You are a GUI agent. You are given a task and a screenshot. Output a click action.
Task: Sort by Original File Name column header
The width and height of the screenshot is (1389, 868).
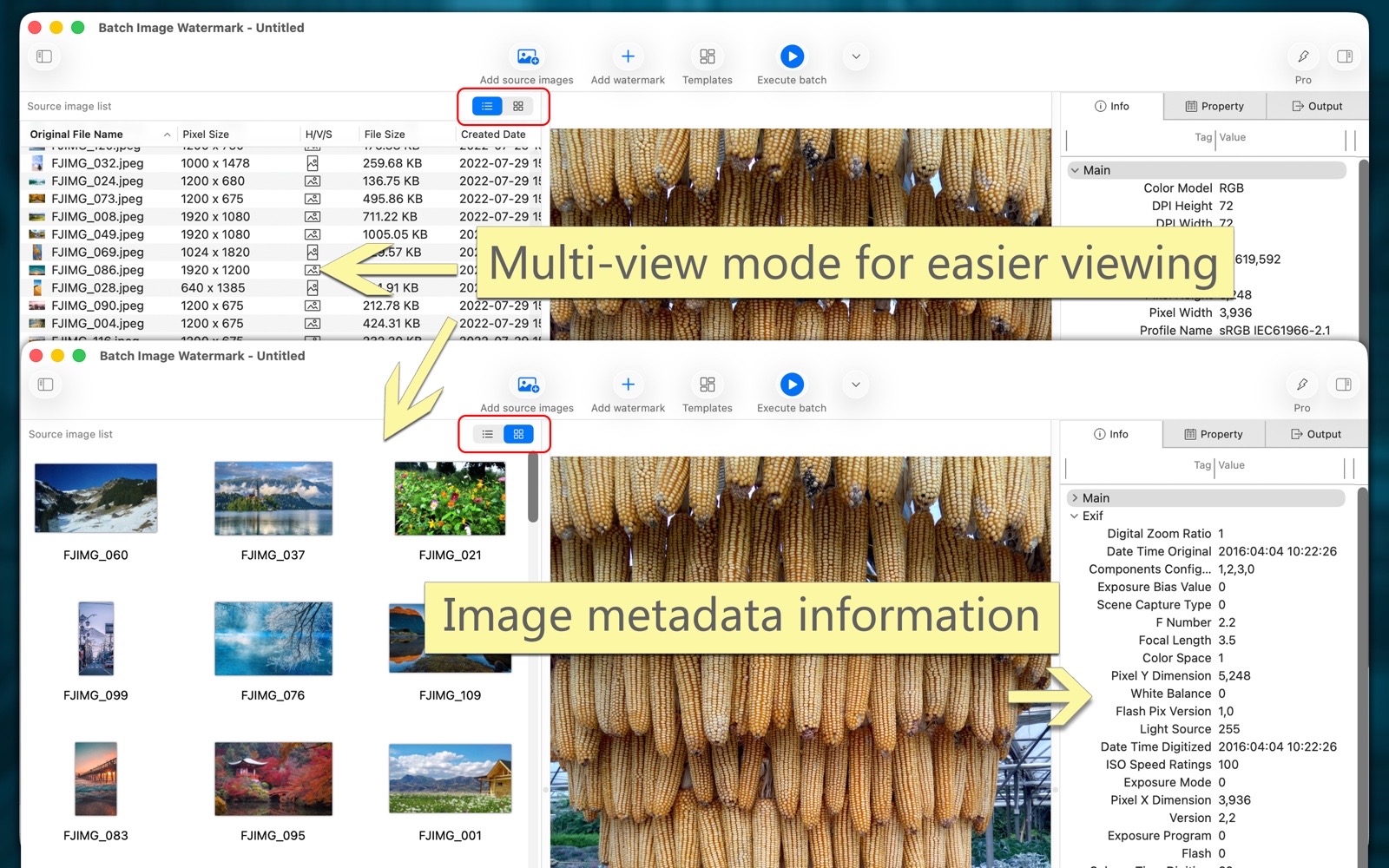[x=76, y=135]
